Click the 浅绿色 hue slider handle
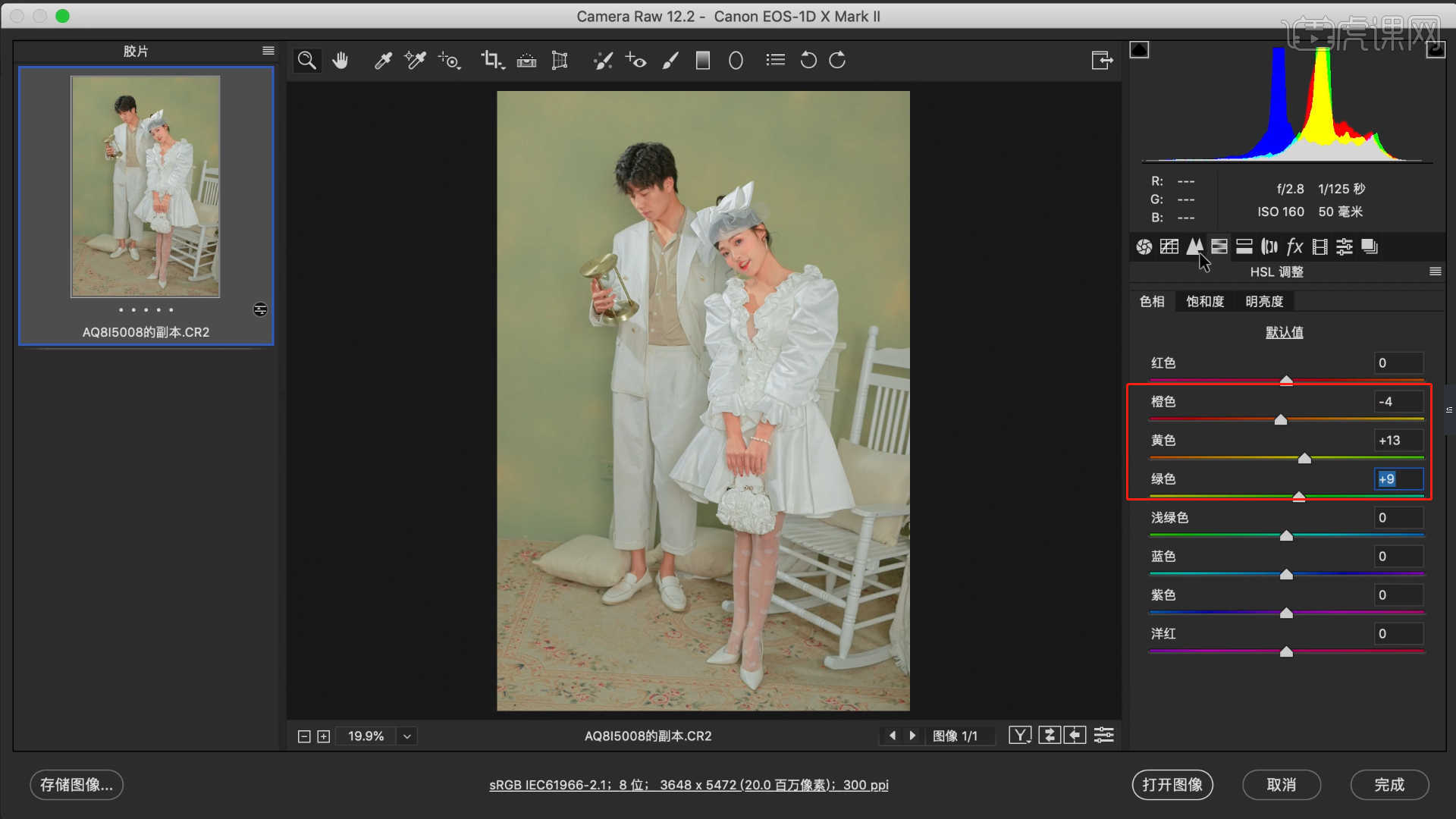The width and height of the screenshot is (1456, 819). tap(1286, 536)
